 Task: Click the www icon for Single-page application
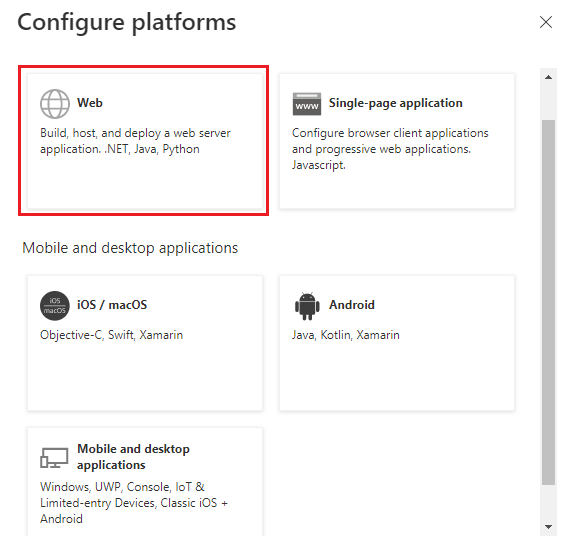(x=307, y=104)
